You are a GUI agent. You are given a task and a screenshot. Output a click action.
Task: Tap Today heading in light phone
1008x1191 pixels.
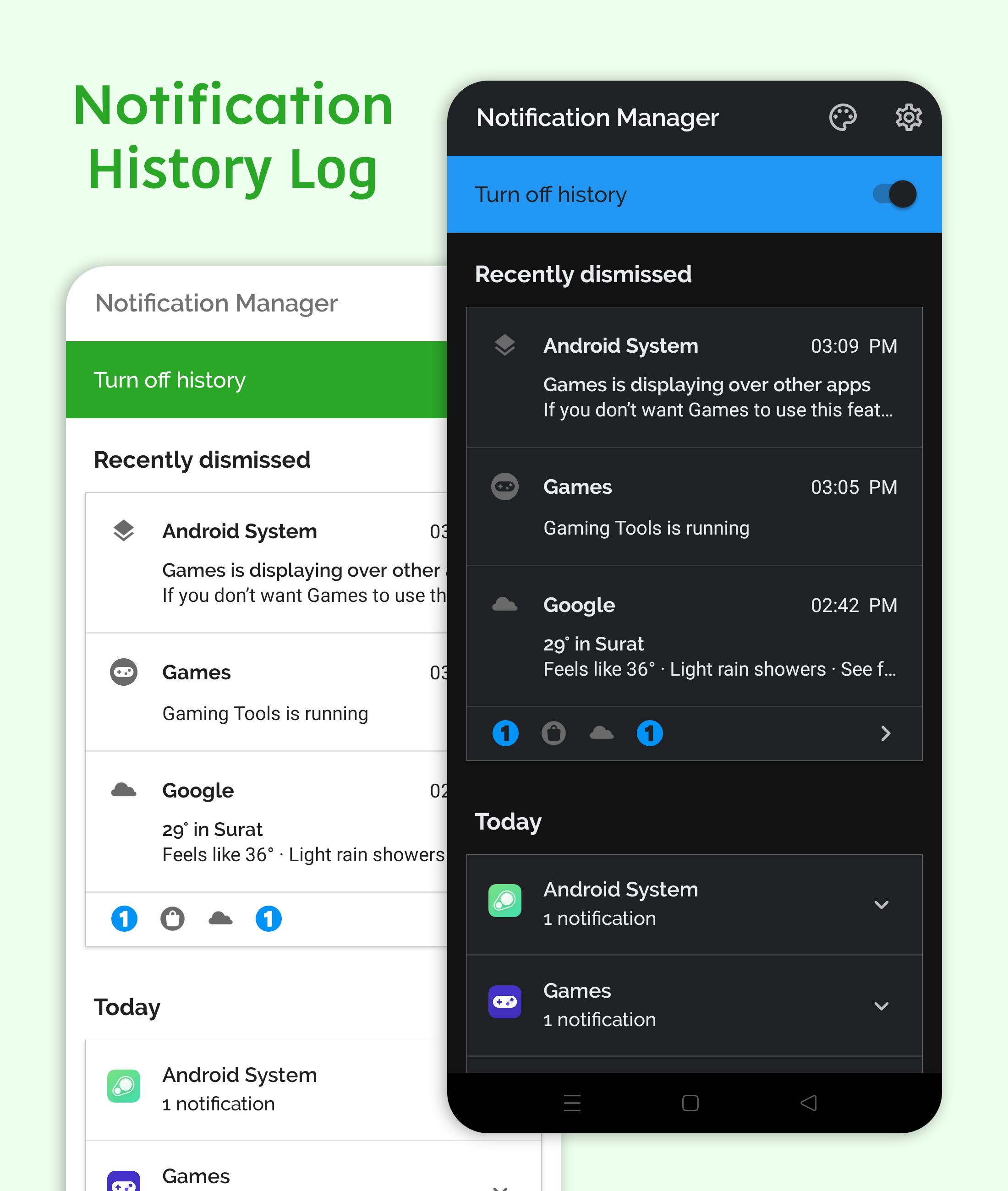pyautogui.click(x=127, y=1008)
